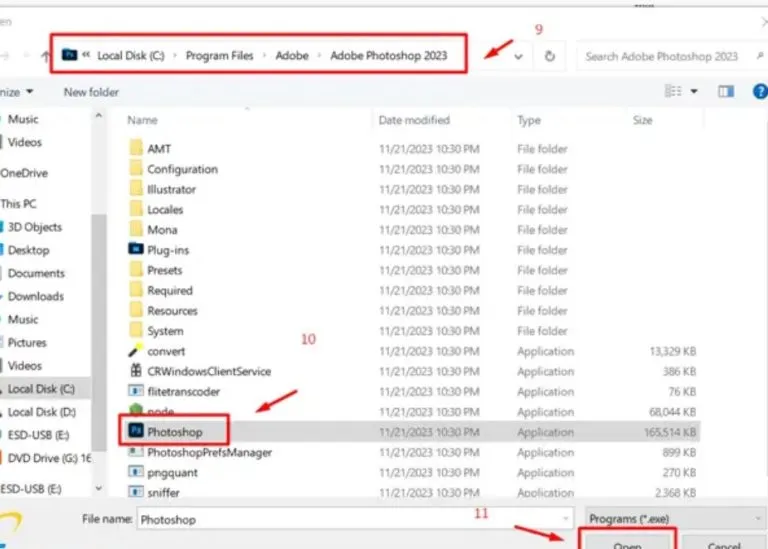768x549 pixels.
Task: Click the 386 KB size value
Action: (x=679, y=371)
